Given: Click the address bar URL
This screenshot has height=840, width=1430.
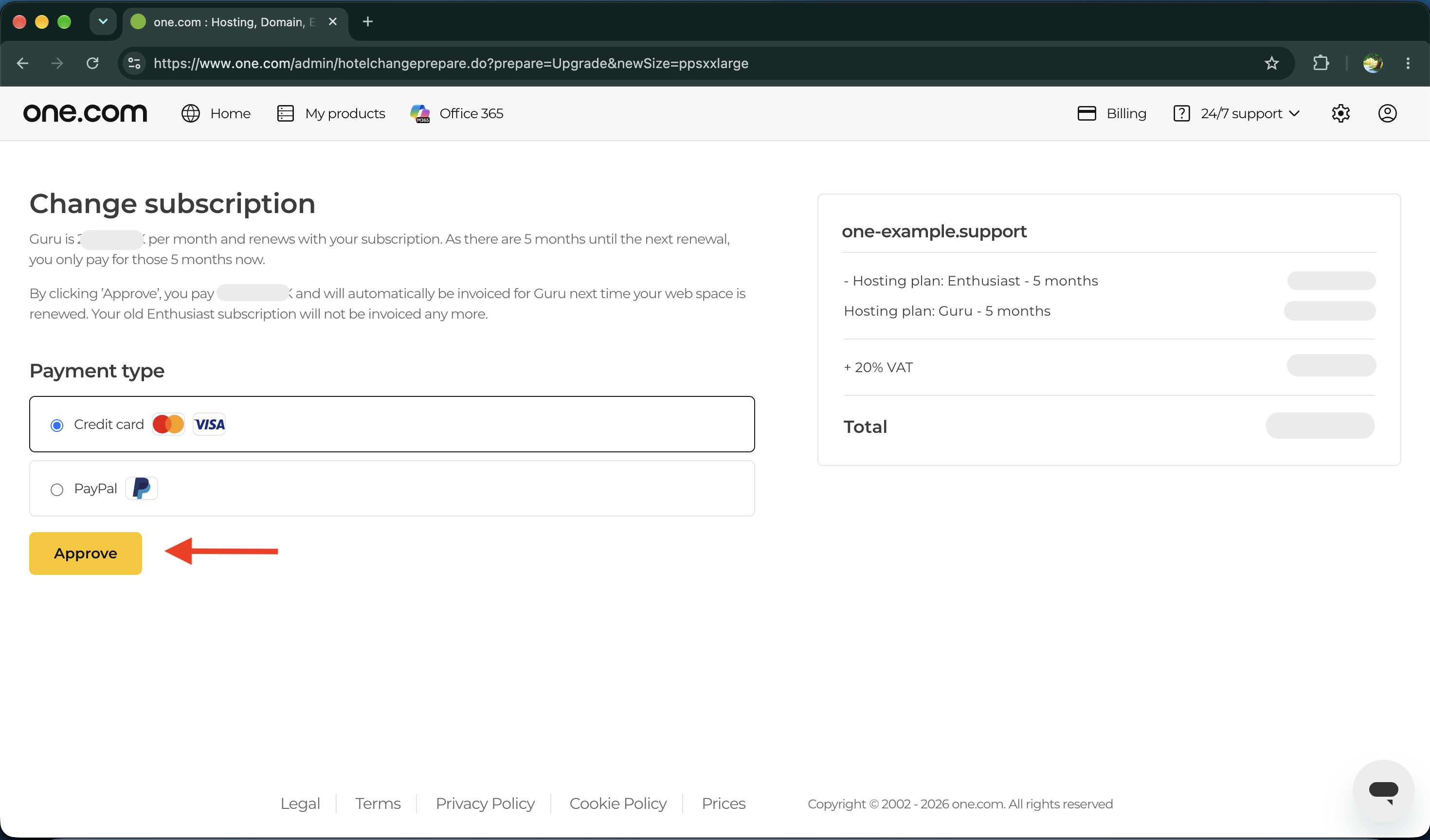Looking at the screenshot, I should click(x=451, y=63).
